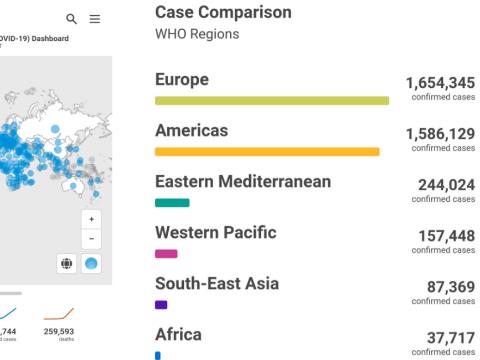Select the Eastern Mediterranean region

click(x=243, y=182)
